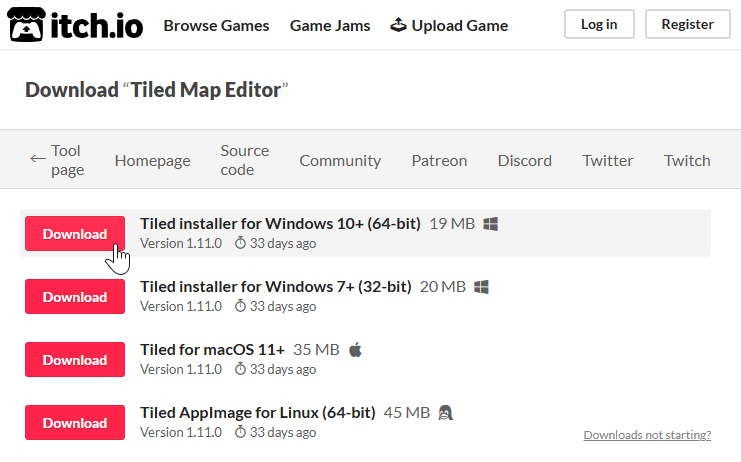Open Browse Games
Screen dimensions: 741x462
(x=216, y=26)
